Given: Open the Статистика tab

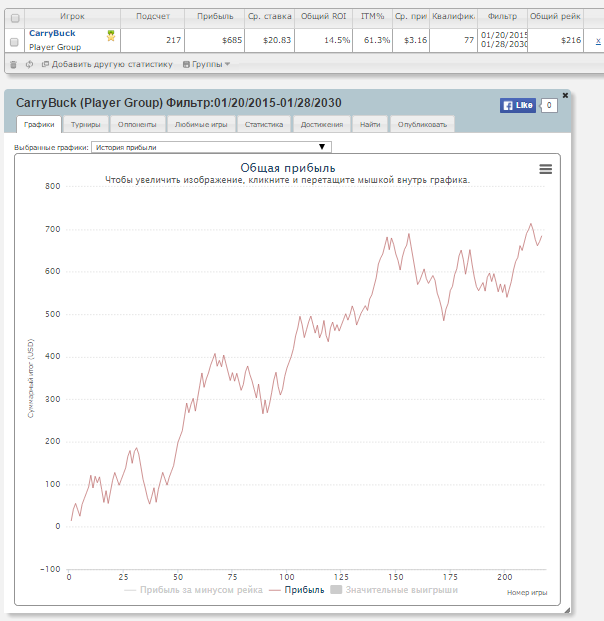Looking at the screenshot, I should coord(263,125).
